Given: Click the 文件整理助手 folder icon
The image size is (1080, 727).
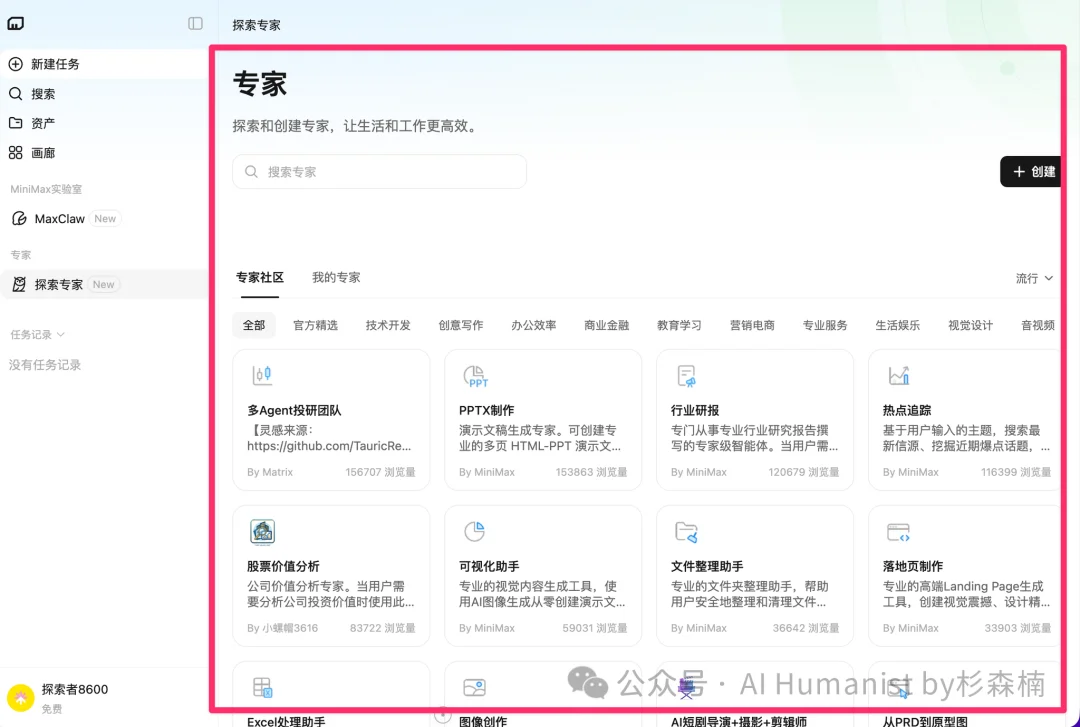Looking at the screenshot, I should tap(686, 531).
